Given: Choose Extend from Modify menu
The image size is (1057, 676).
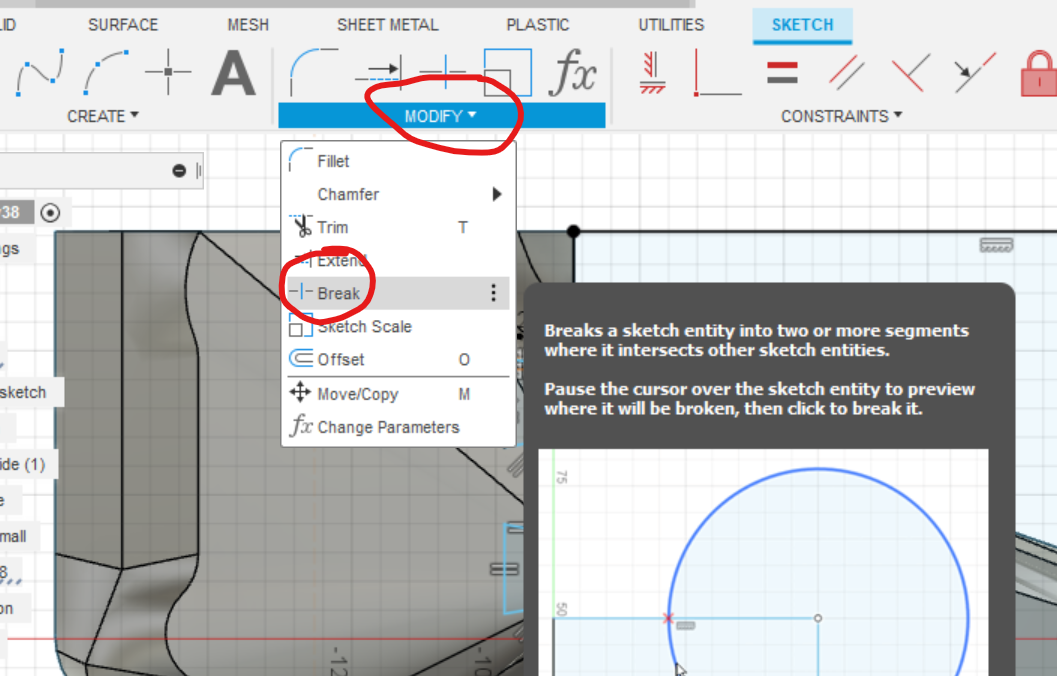Looking at the screenshot, I should 398,260.
